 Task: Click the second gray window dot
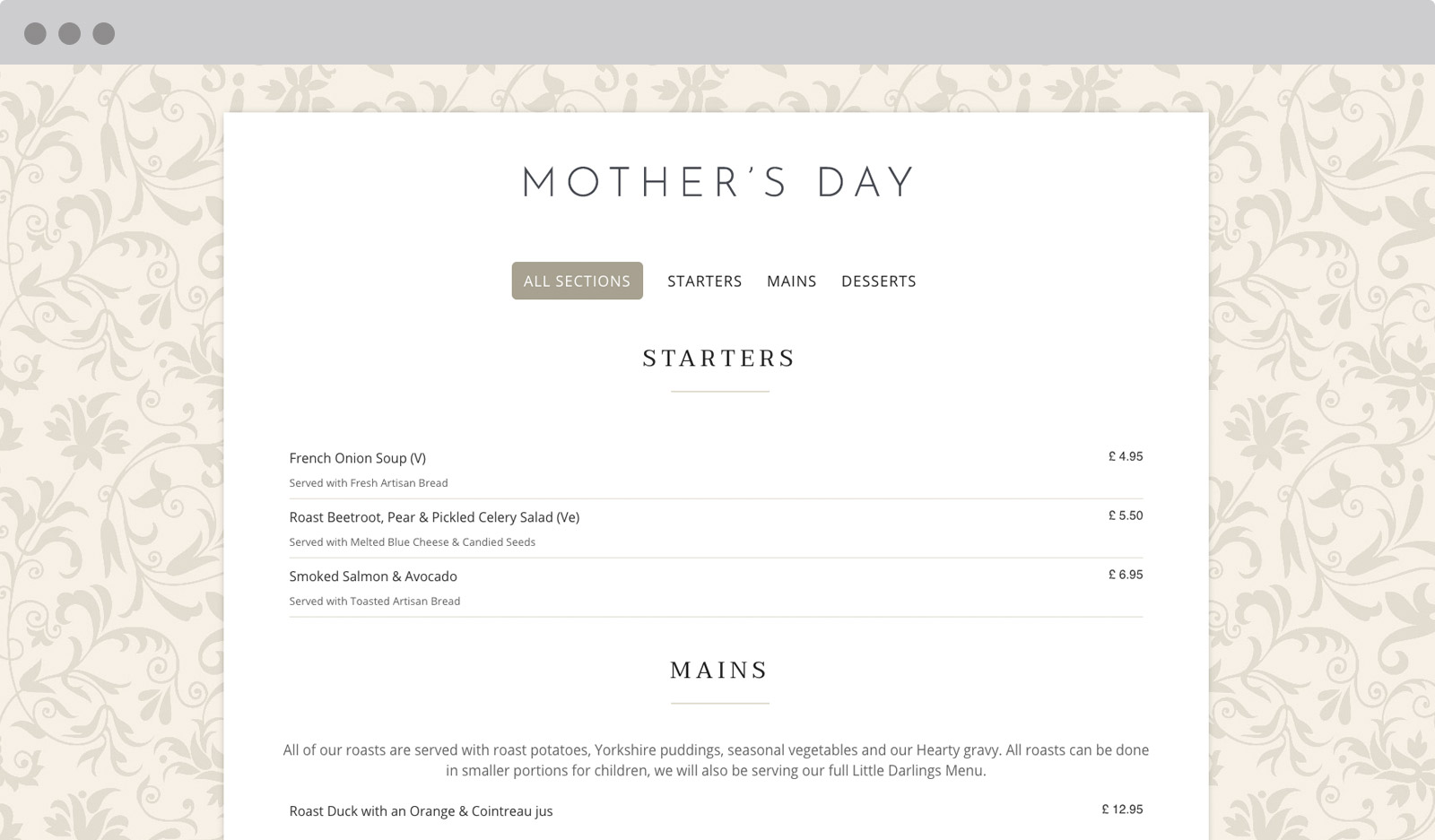pyautogui.click(x=69, y=34)
